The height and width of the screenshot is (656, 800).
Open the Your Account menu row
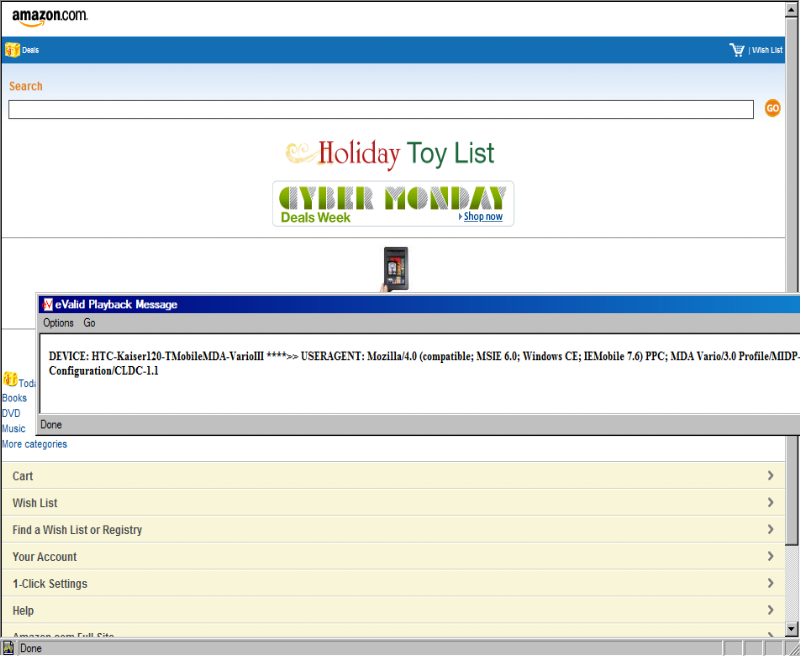[393, 556]
